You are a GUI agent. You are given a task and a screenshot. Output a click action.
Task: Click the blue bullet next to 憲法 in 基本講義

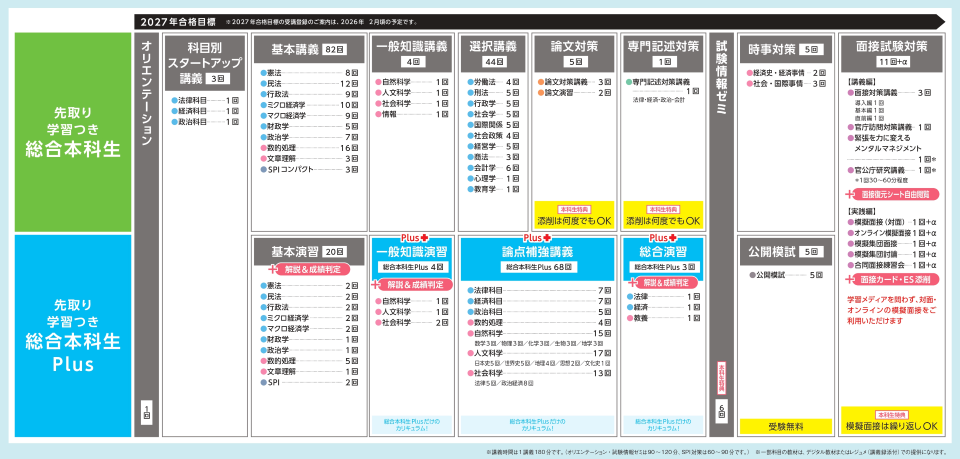(263, 74)
